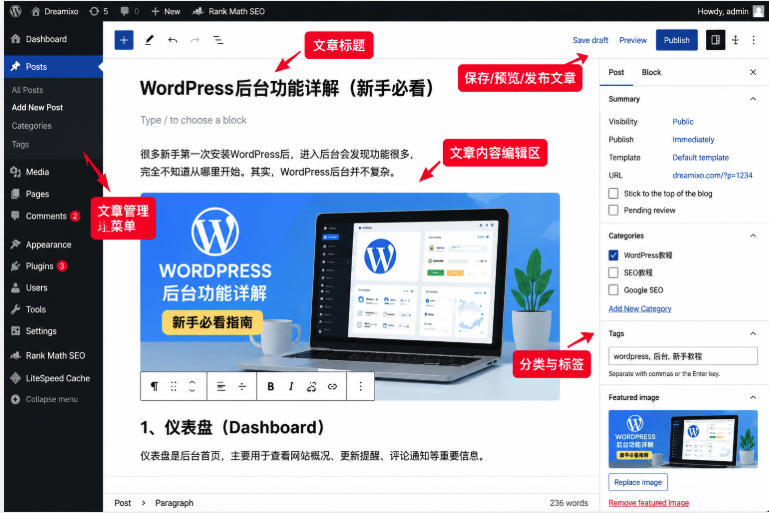Toggle the settings sidebar panel icon
The height and width of the screenshot is (513, 769).
click(715, 40)
